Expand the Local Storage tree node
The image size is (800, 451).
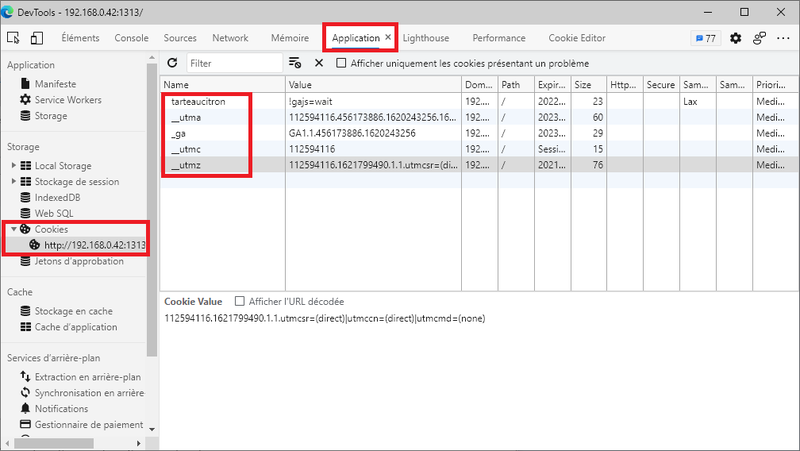(x=14, y=166)
